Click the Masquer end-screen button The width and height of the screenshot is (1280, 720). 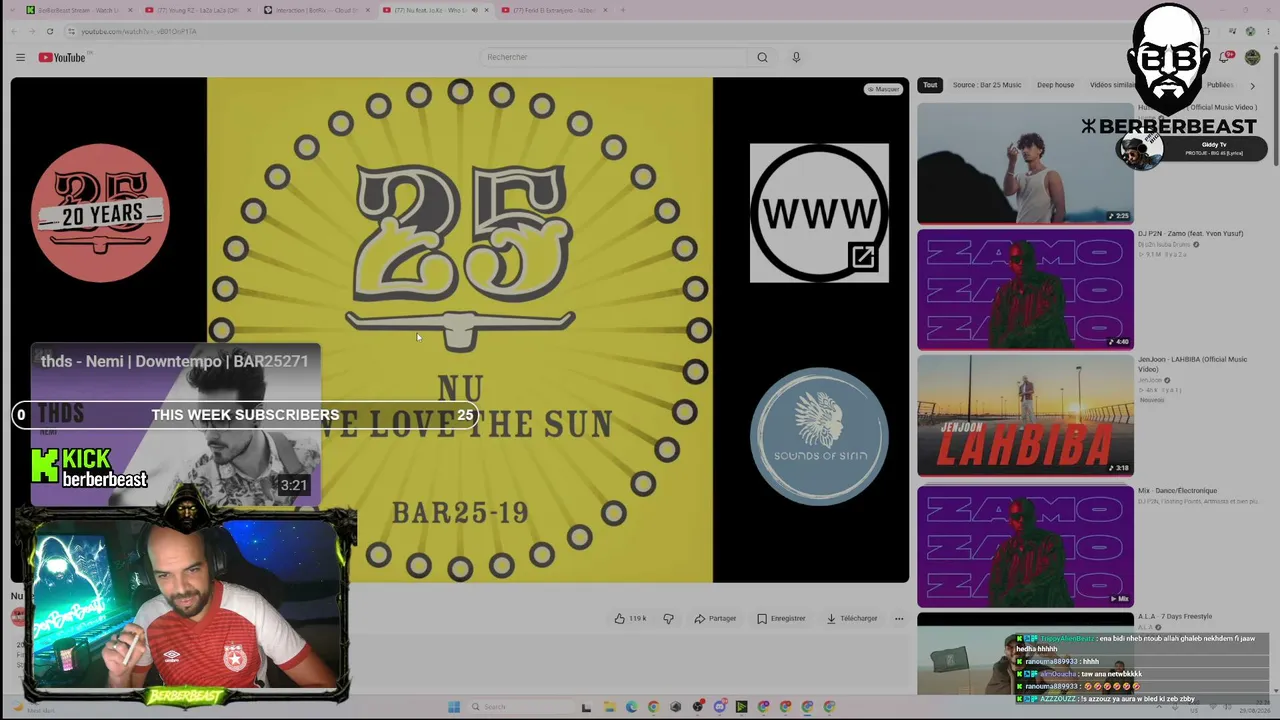pyautogui.click(x=883, y=89)
